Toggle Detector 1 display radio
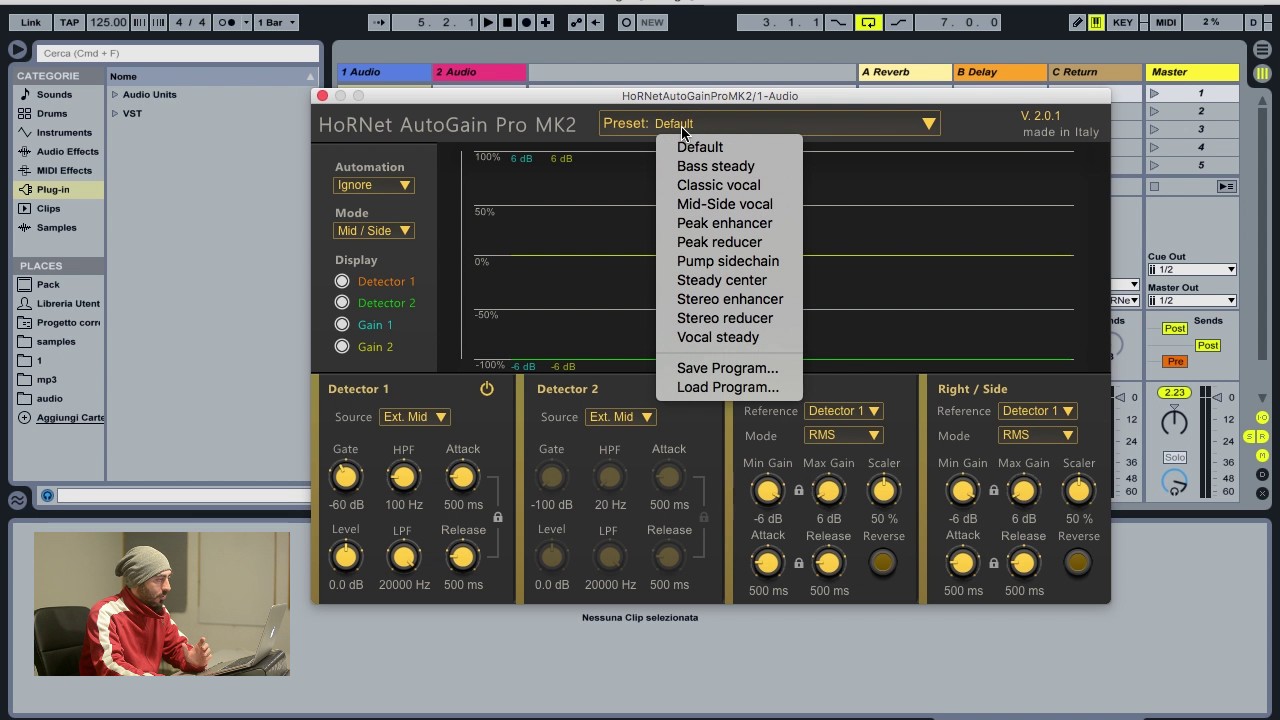 point(342,281)
